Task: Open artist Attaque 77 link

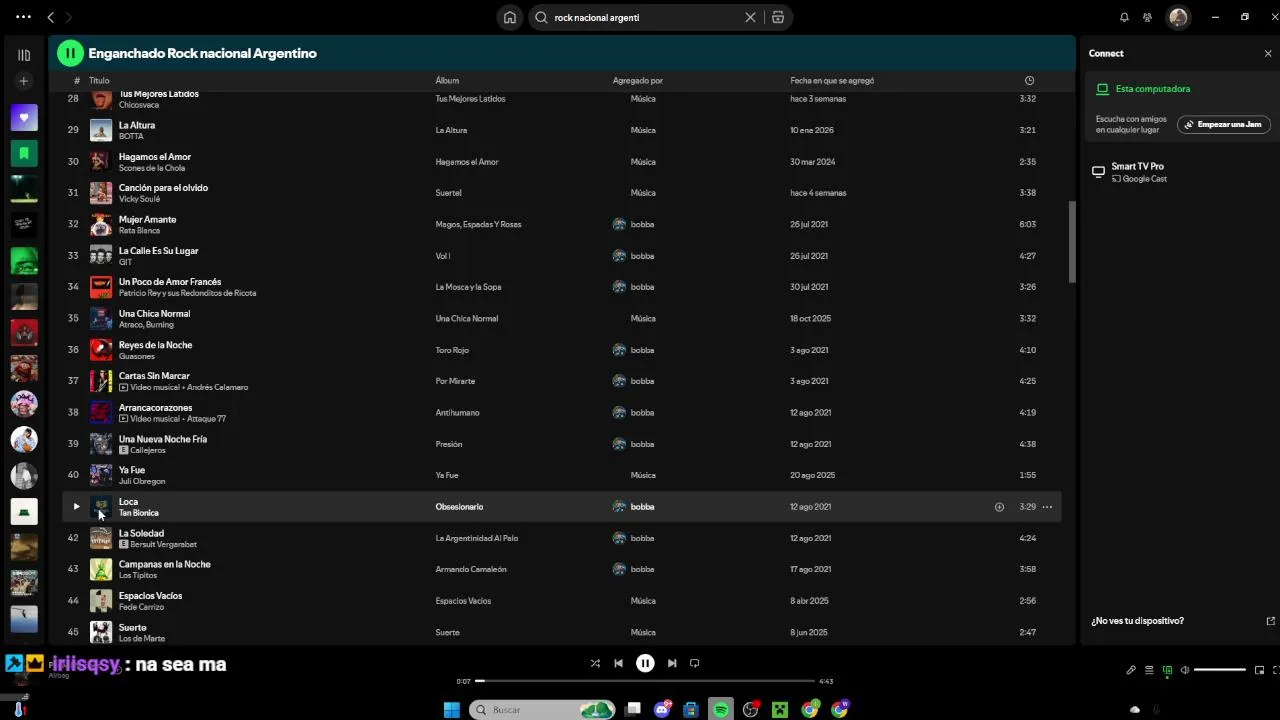Action: (x=207, y=419)
